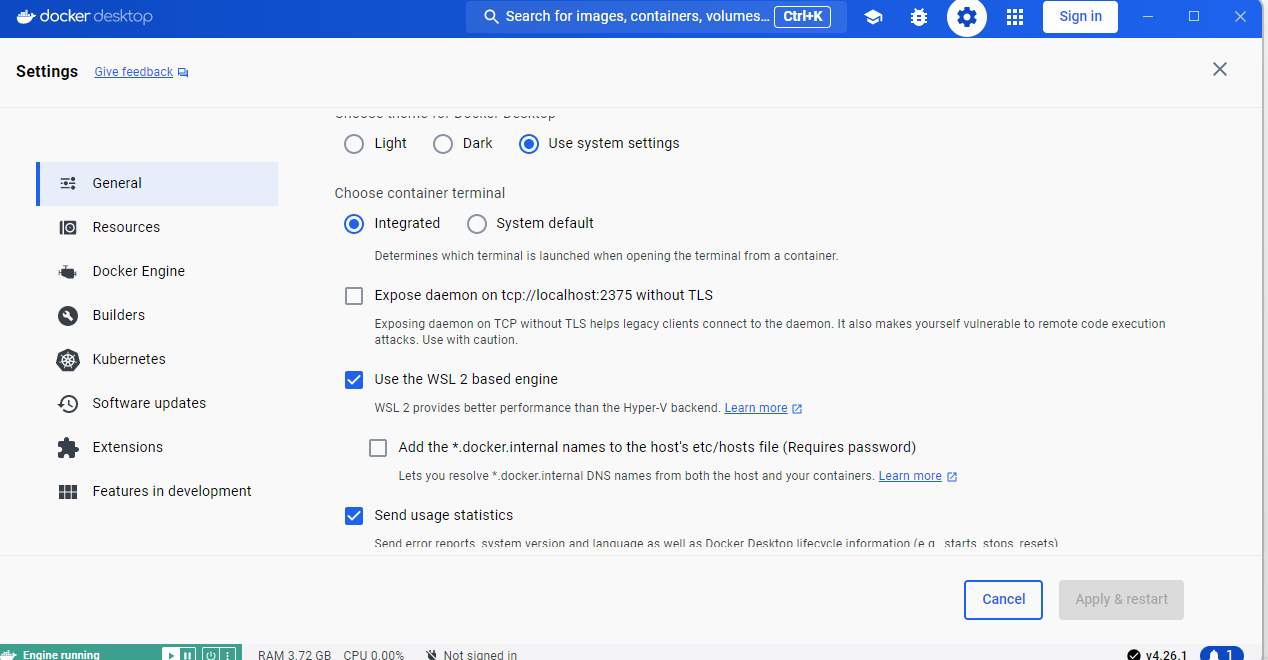1268x660 pixels.
Task: Click the Apply & restart button
Action: click(1121, 600)
